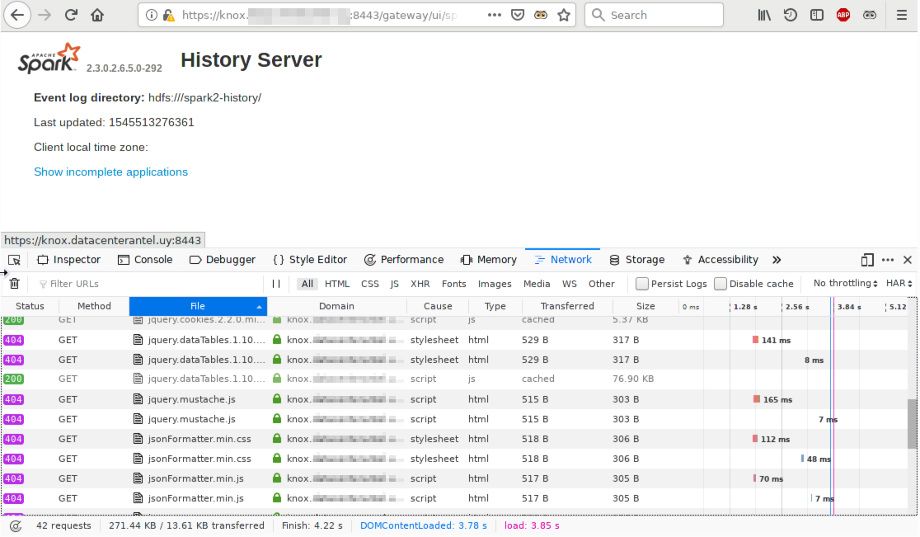
Task: Switch to the Memory tab
Action: pos(489,259)
